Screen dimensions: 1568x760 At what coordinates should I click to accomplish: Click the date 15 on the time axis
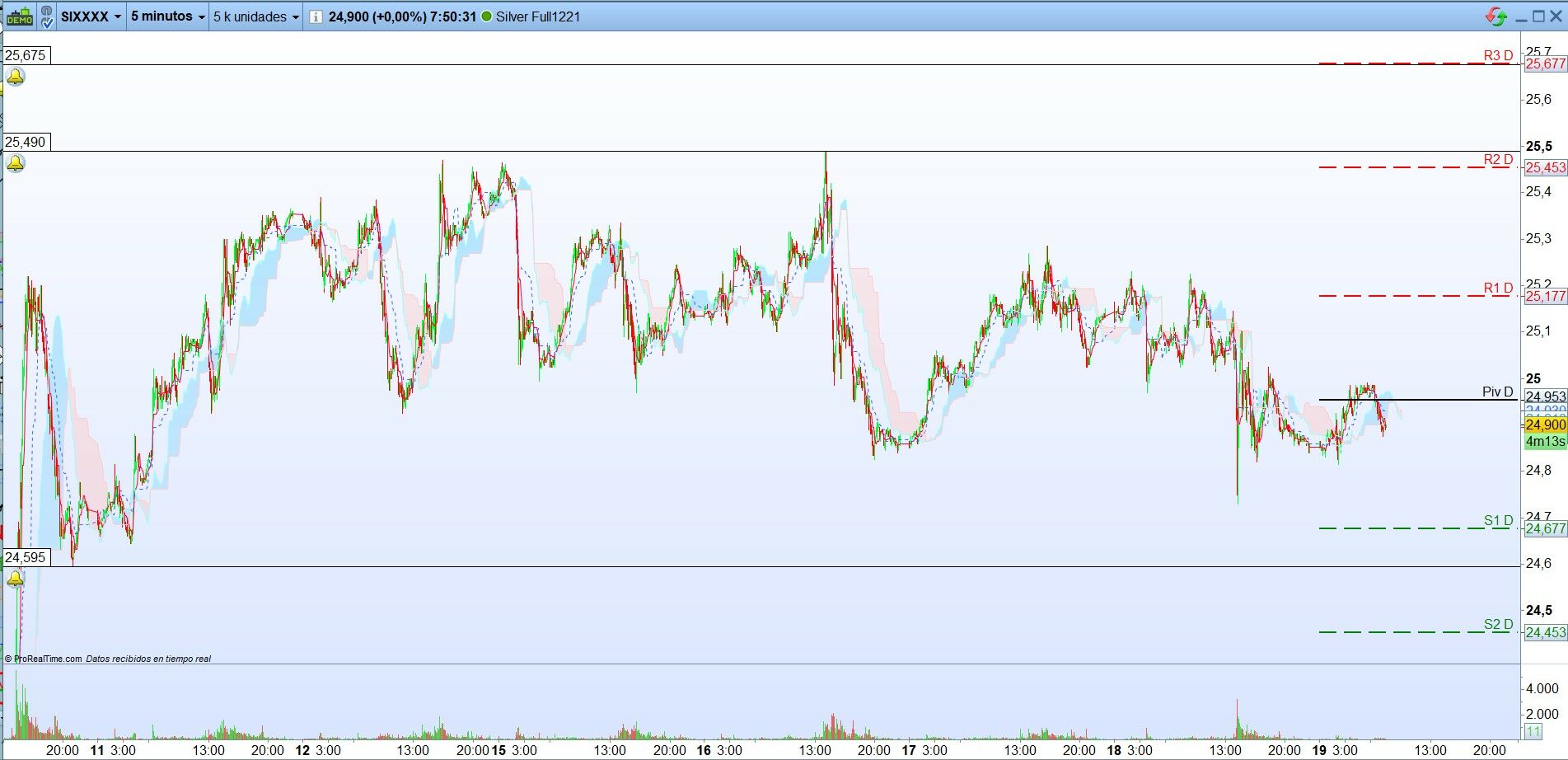click(498, 750)
